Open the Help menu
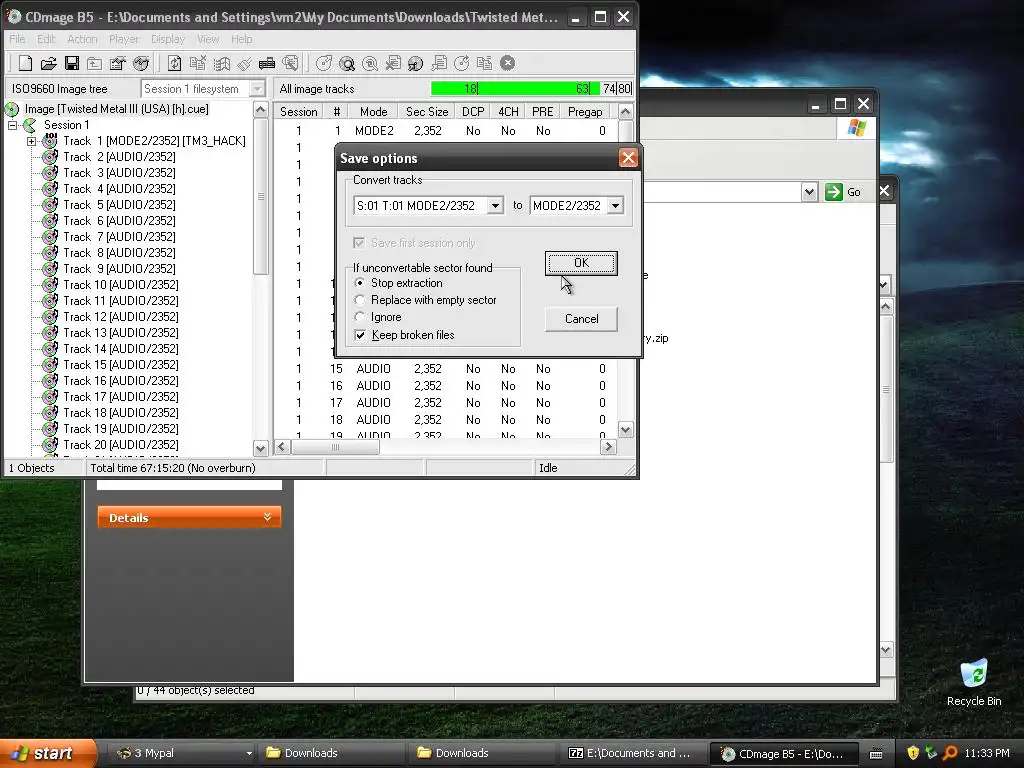The height and width of the screenshot is (768, 1024). [x=241, y=39]
